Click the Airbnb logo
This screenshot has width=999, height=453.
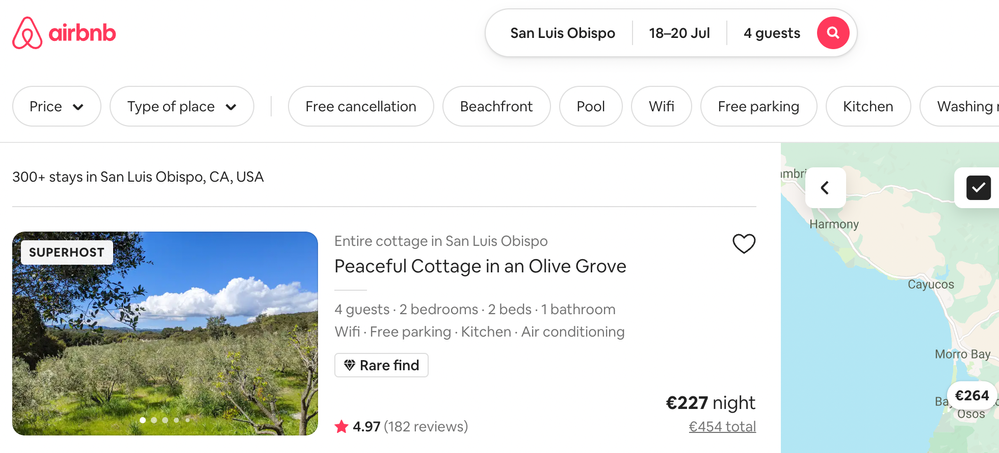coord(64,33)
